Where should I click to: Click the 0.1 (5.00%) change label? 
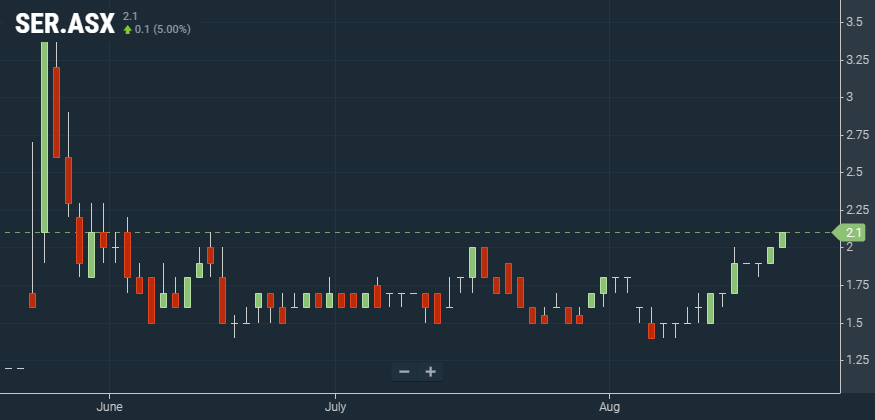pyautogui.click(x=162, y=30)
